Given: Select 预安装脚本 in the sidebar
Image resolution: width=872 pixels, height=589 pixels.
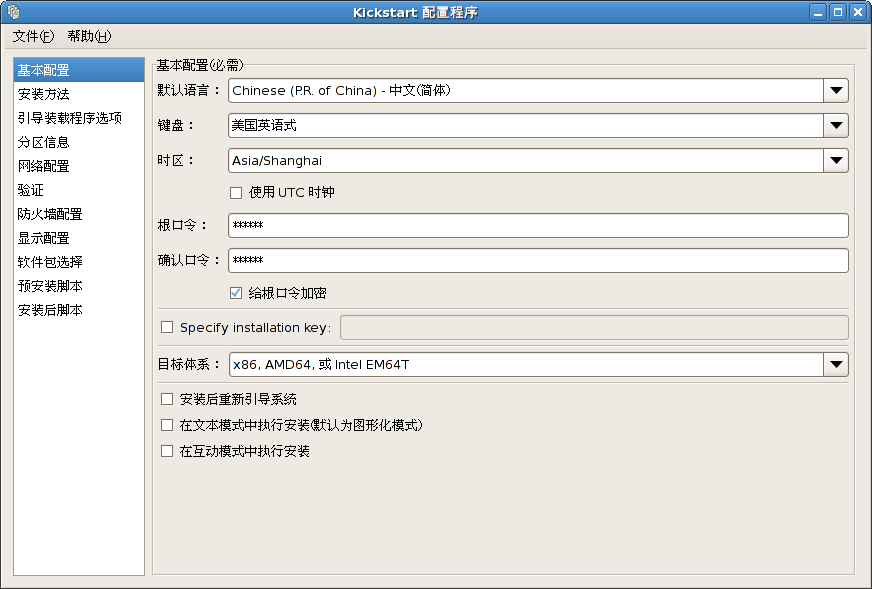Looking at the screenshot, I should point(79,286).
